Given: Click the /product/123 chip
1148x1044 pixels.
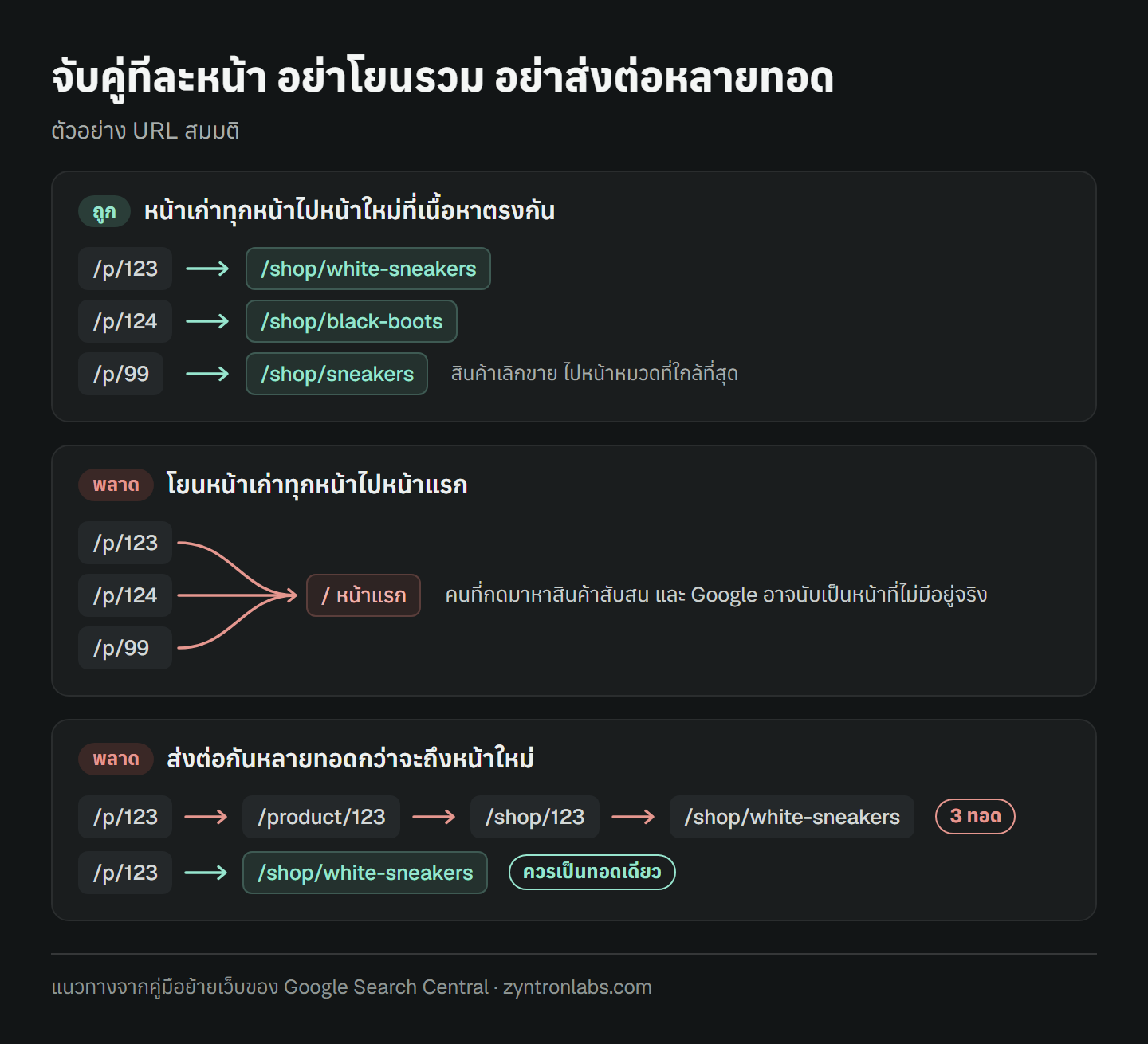Looking at the screenshot, I should [321, 817].
